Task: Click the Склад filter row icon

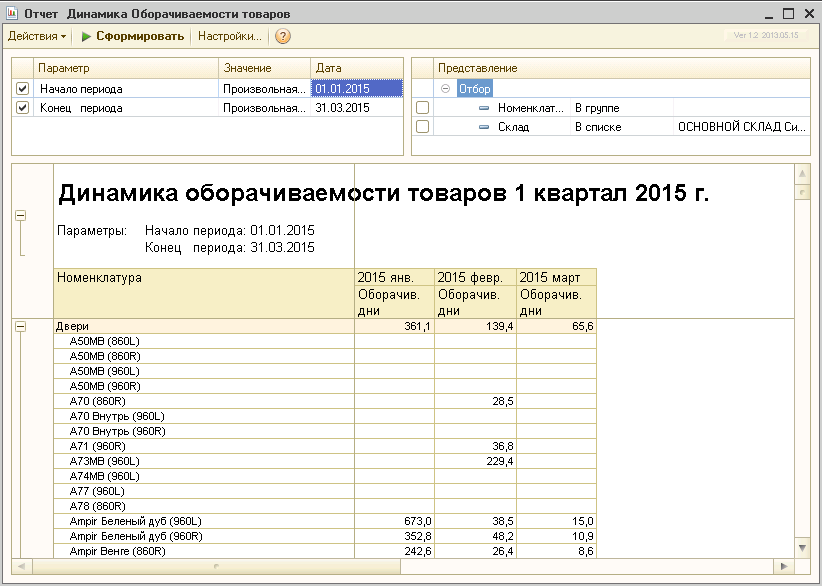Action: (x=485, y=127)
